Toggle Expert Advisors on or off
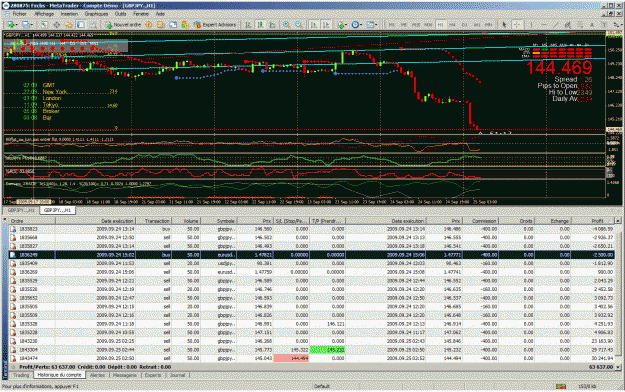The width and height of the screenshot is (625, 392). pyautogui.click(x=215, y=25)
